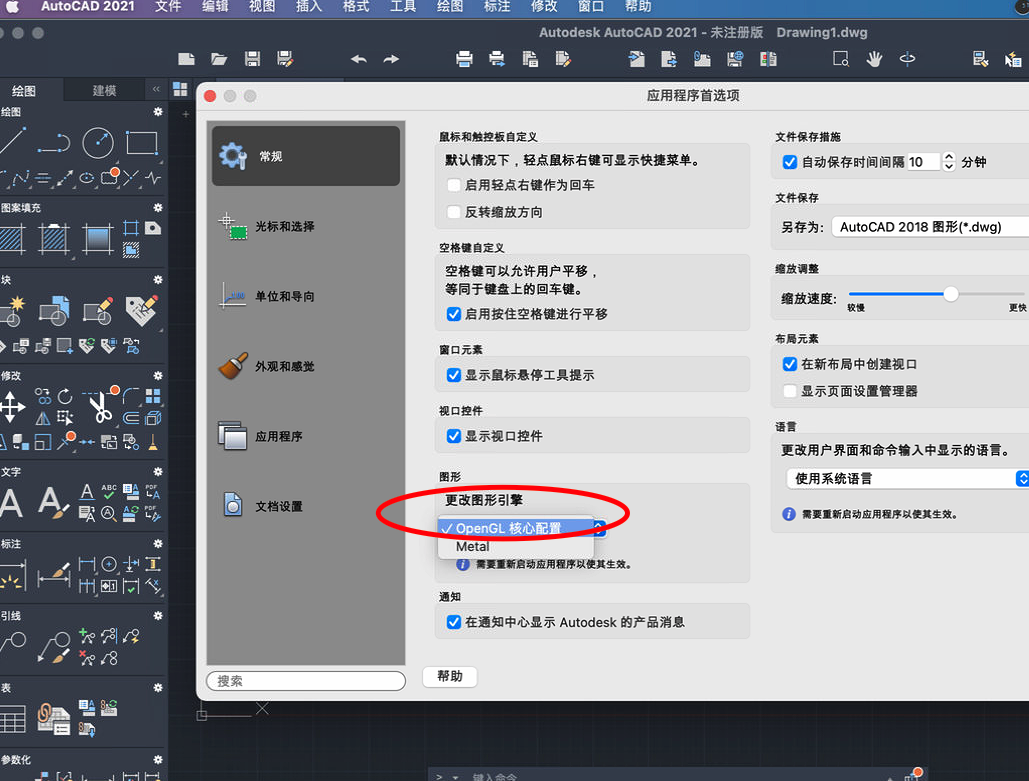
Task: Select the Gradient fill tool
Action: 98,239
